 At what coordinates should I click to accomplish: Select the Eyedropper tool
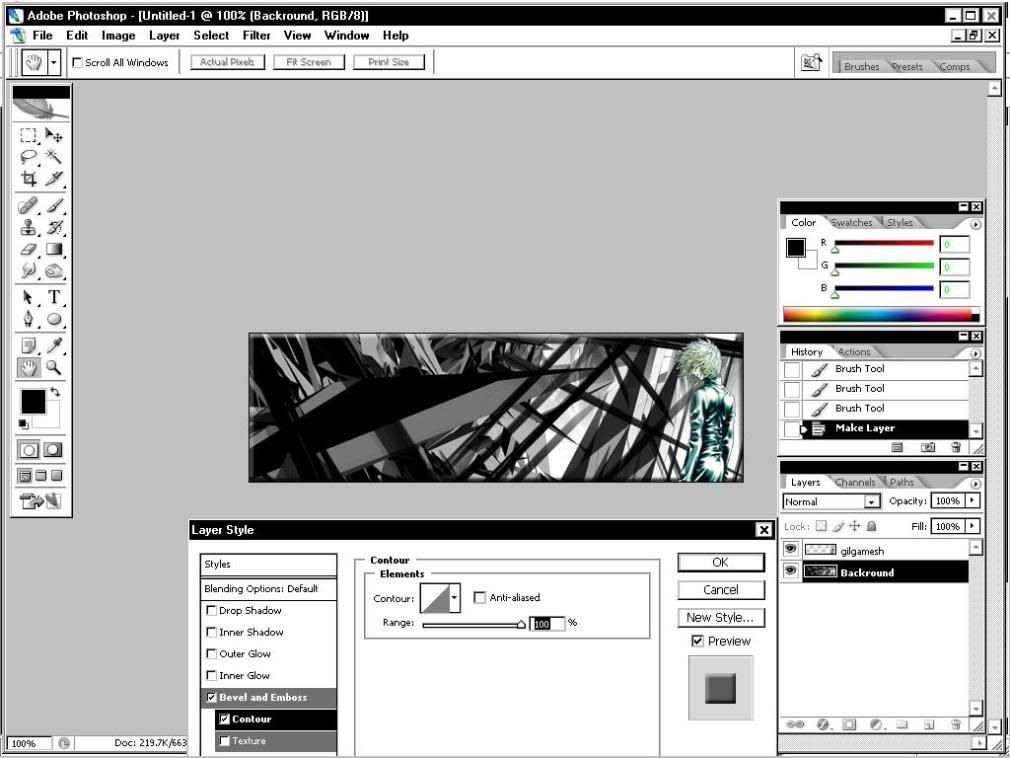tap(54, 346)
